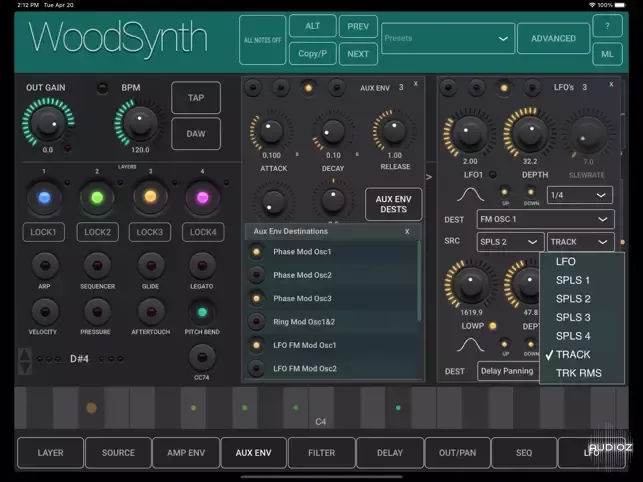Image resolution: width=643 pixels, height=482 pixels.
Task: Toggle the CC74 button
Action: coord(202,357)
